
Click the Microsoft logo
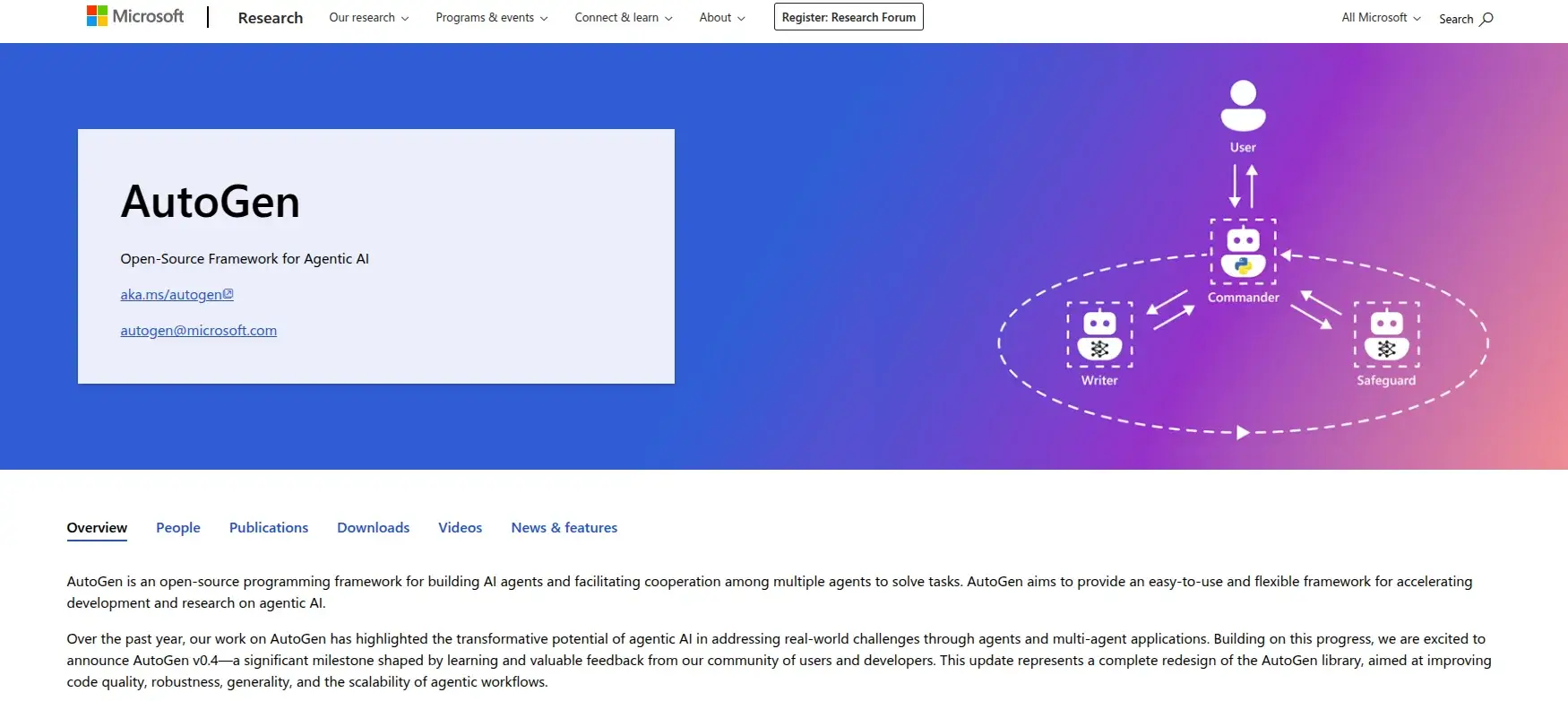135,16
